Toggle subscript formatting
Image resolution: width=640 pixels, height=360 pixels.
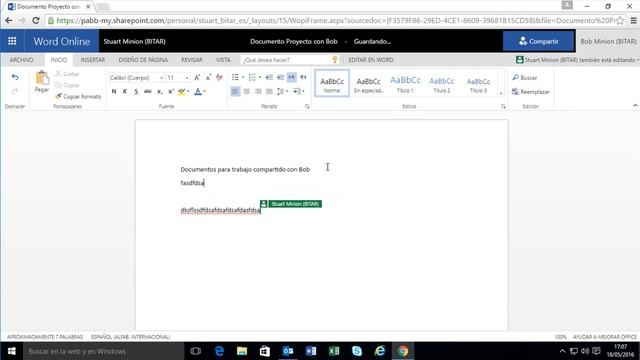click(160, 91)
